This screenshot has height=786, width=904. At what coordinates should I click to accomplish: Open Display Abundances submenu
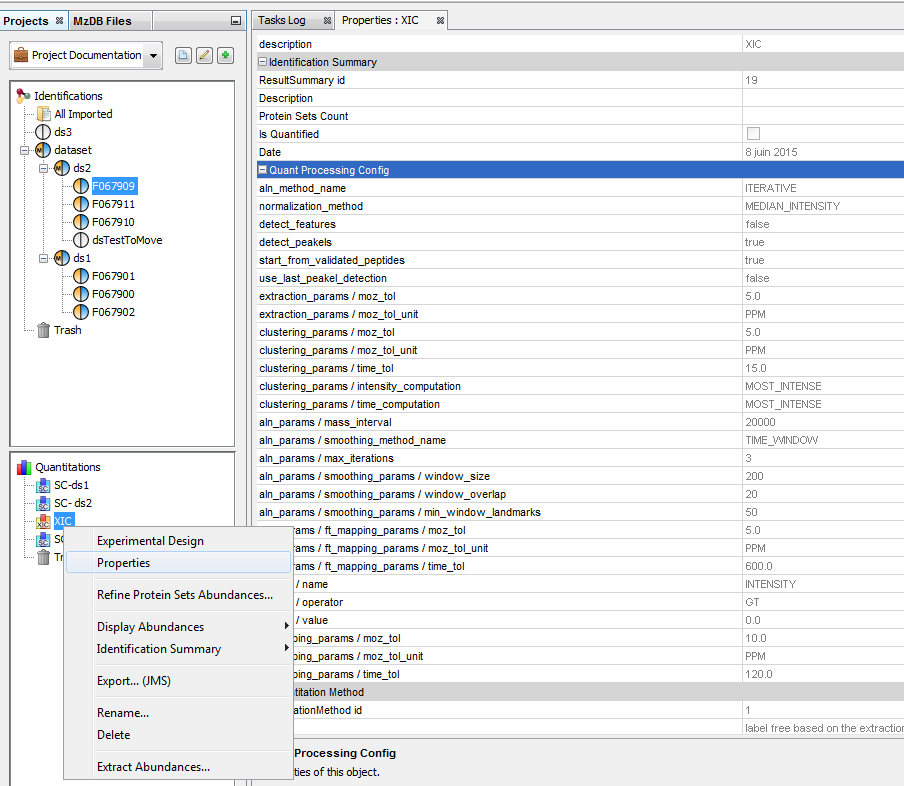tap(150, 627)
